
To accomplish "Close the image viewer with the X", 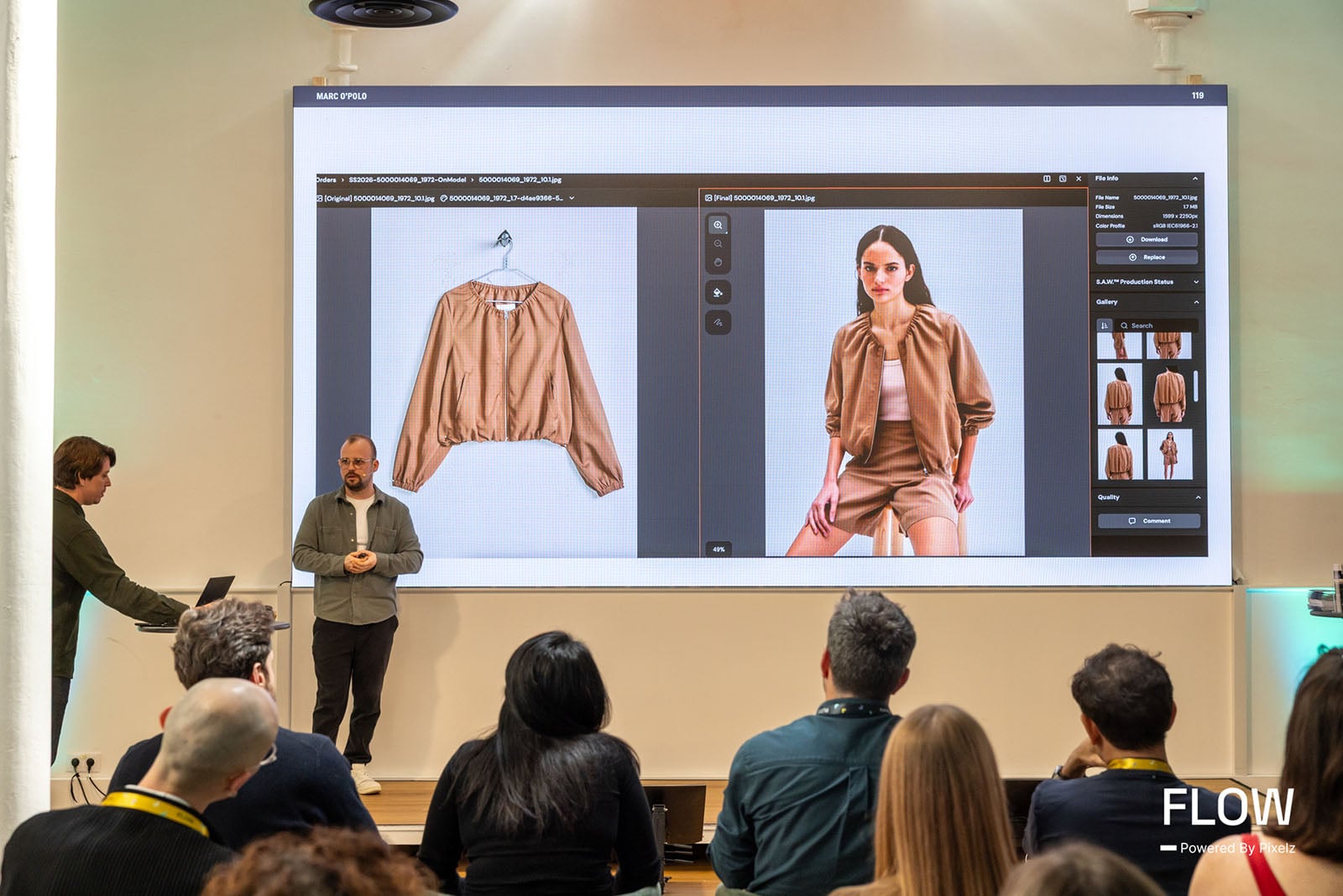I will point(1079,179).
